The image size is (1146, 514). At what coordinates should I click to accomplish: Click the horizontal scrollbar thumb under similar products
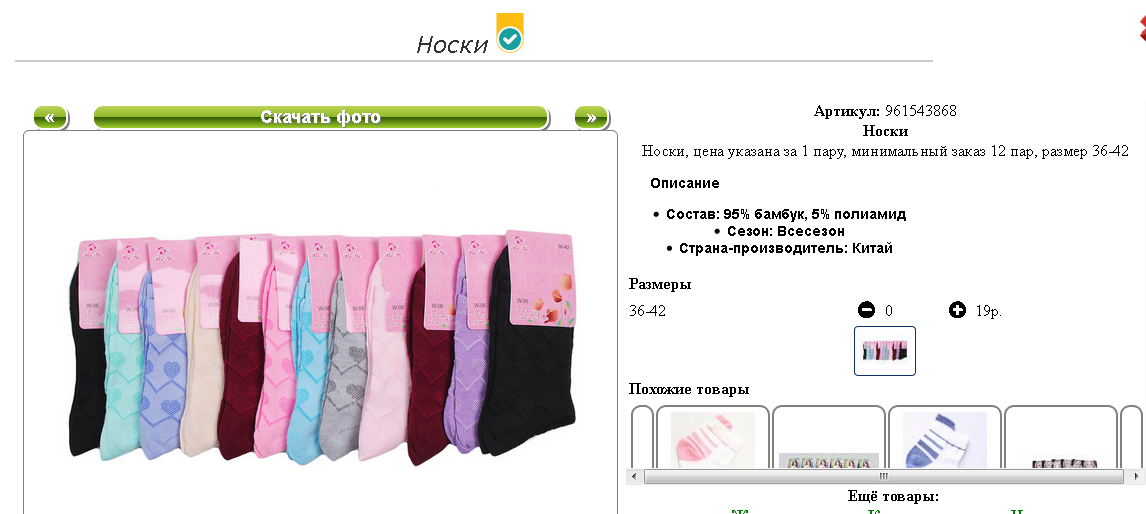click(884, 477)
